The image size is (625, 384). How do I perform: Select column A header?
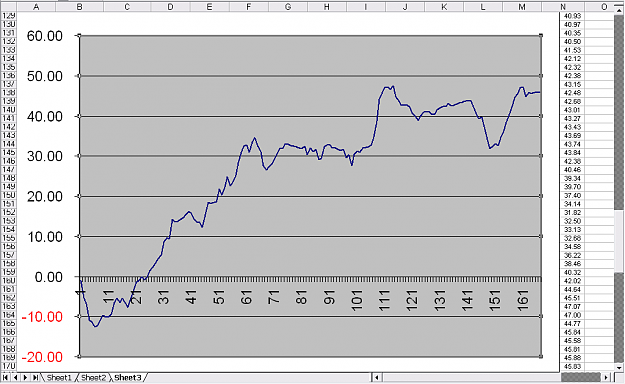click(x=36, y=7)
